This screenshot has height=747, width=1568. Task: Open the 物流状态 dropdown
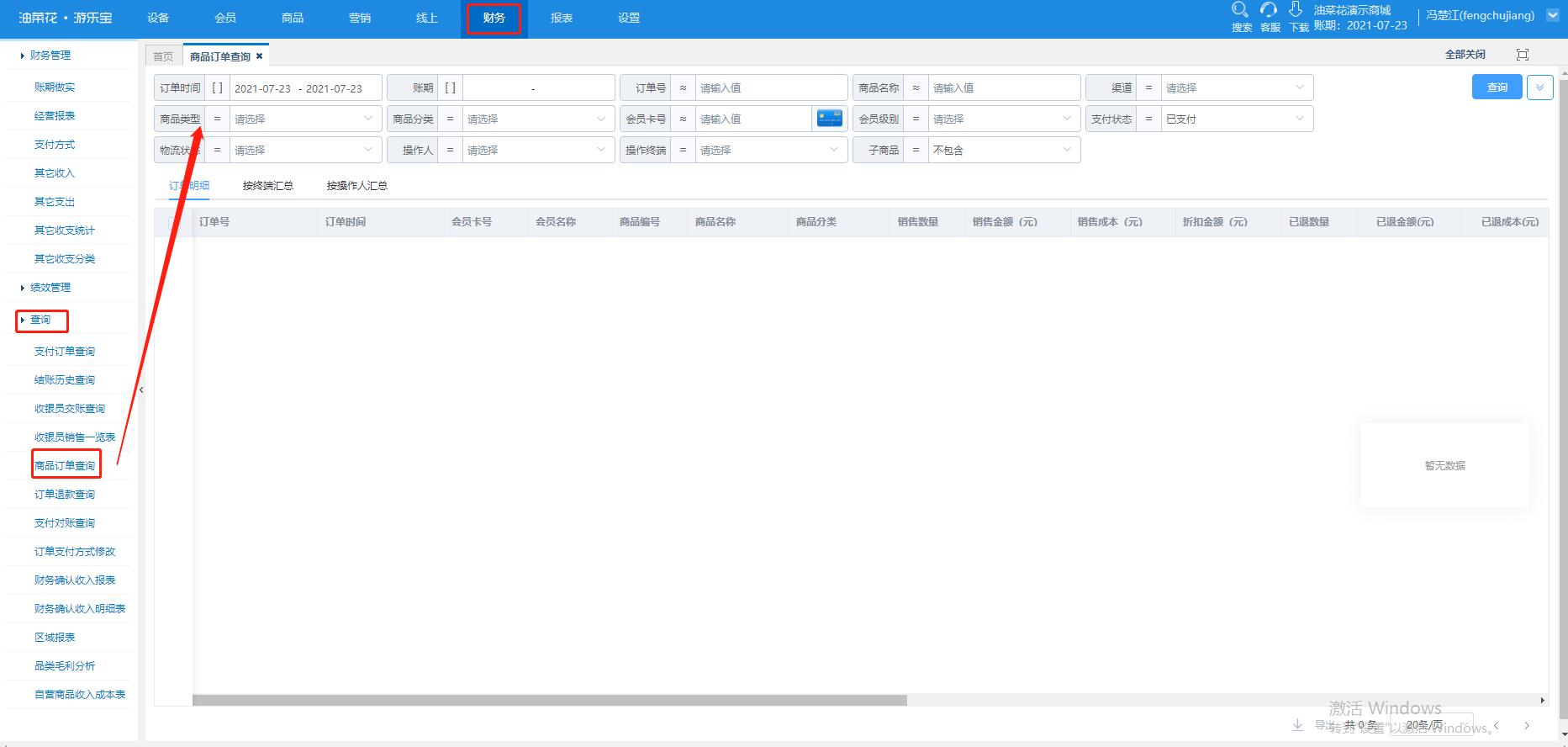click(x=305, y=150)
